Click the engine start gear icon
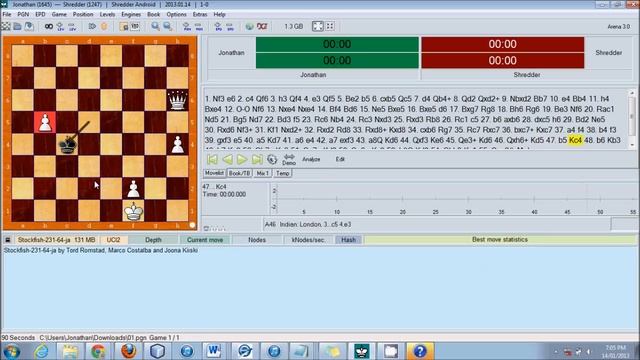The width and height of the screenshot is (640, 360). click(x=272, y=159)
